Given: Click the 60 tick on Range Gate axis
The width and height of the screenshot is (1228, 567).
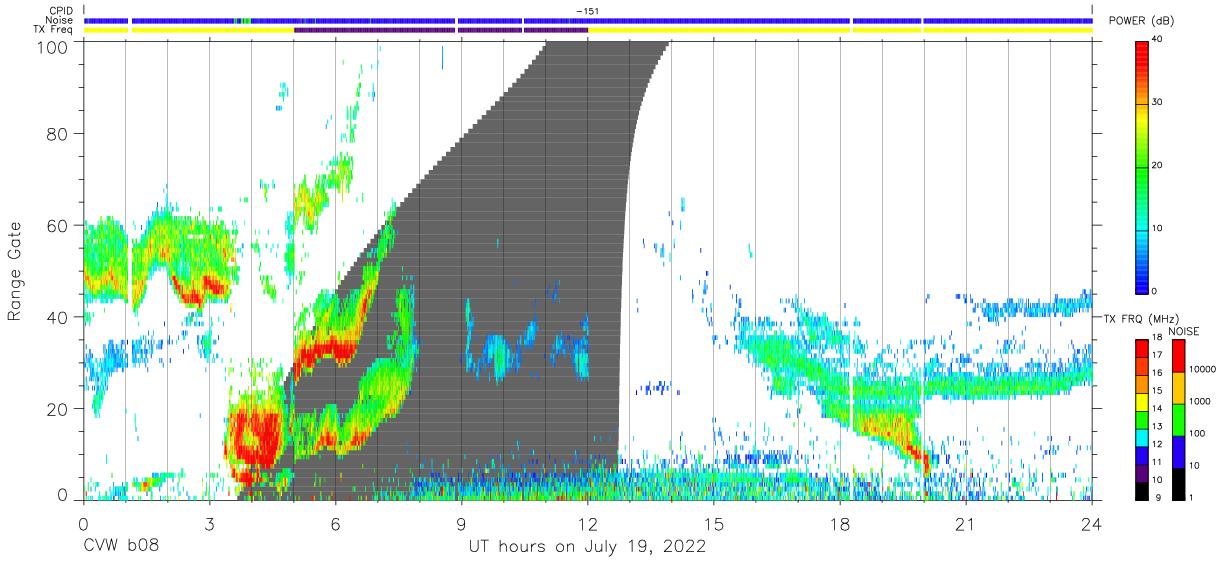Looking at the screenshot, I should point(58,226).
